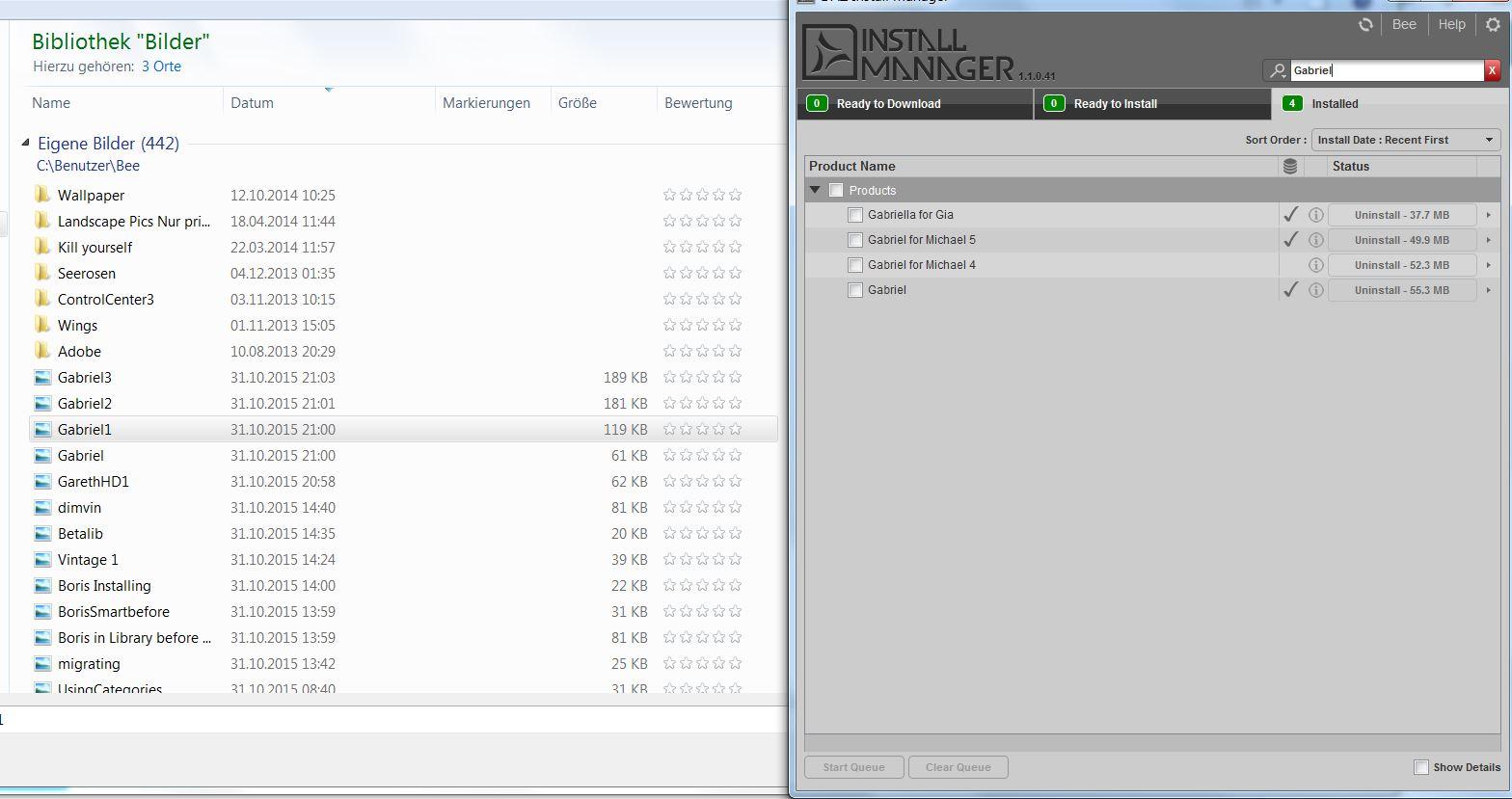Click the image icon beside GarethHD1
This screenshot has width=1512, height=799.
click(x=42, y=482)
